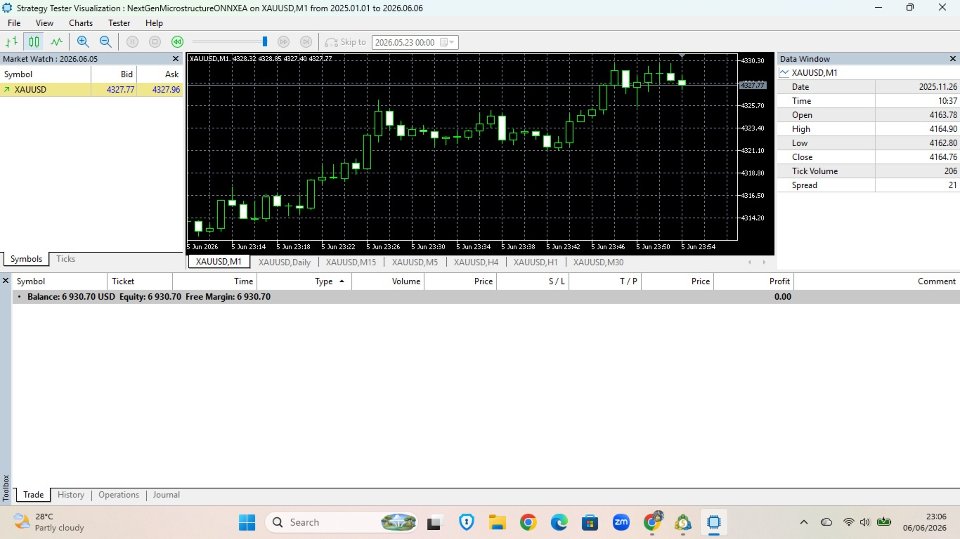
Task: Open File Explorer from taskbar
Action: coord(497,522)
